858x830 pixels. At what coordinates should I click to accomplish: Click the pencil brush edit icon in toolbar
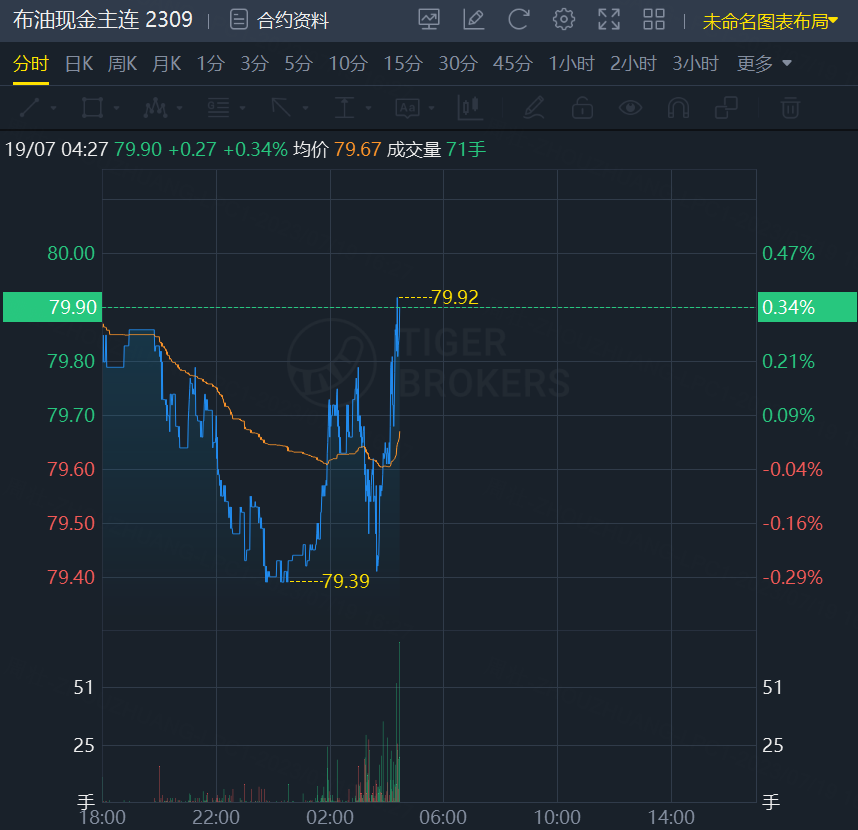point(534,108)
